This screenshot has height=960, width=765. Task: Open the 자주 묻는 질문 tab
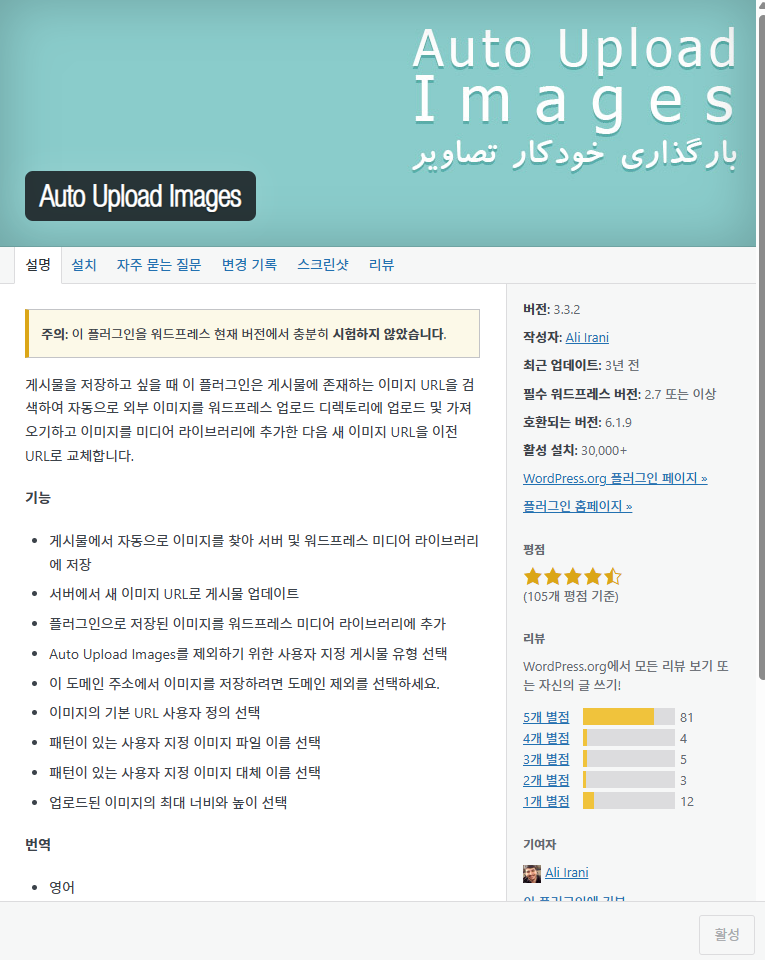coord(159,265)
